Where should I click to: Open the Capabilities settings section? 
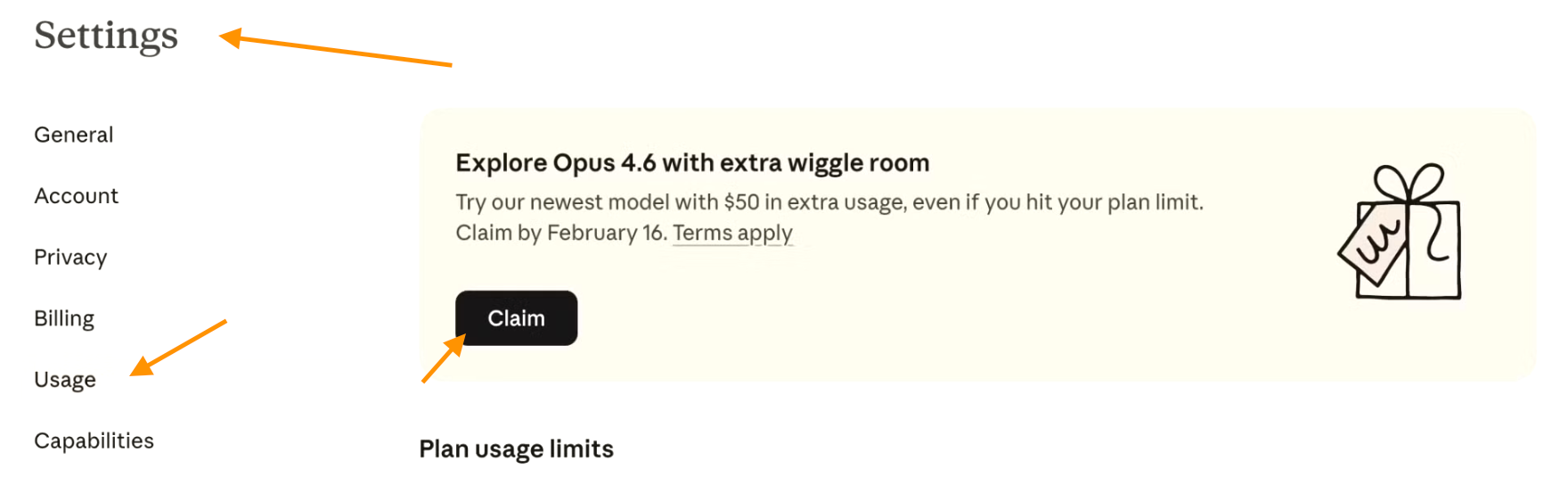[94, 440]
